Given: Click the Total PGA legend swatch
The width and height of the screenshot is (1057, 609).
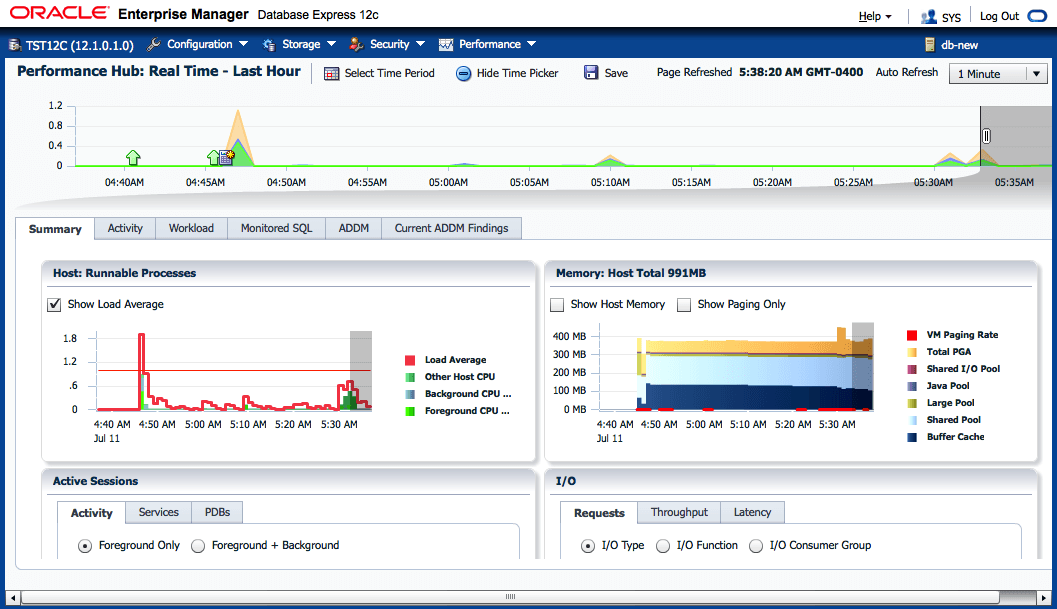Looking at the screenshot, I should [x=912, y=352].
